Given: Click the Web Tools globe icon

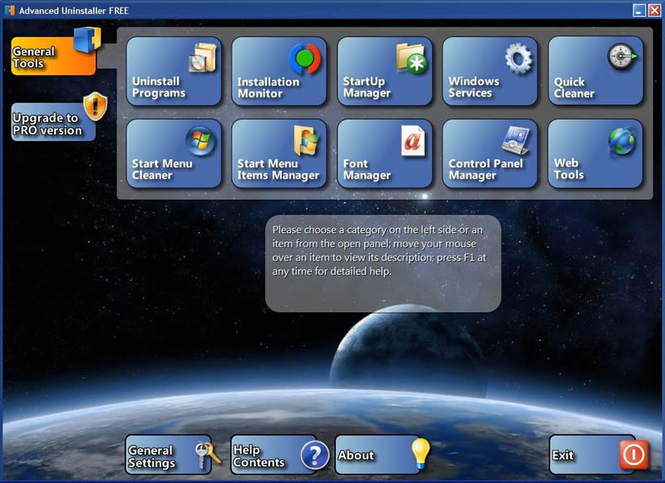Looking at the screenshot, I should 622,142.
